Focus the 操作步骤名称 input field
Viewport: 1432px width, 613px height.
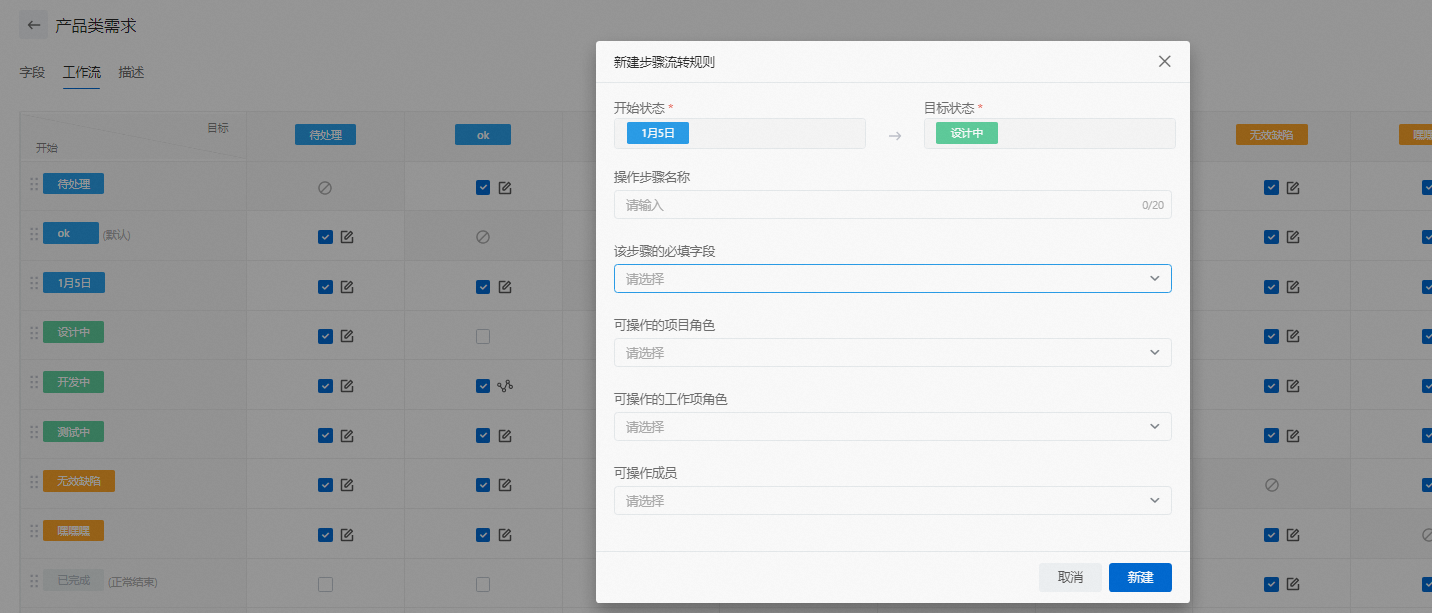892,205
